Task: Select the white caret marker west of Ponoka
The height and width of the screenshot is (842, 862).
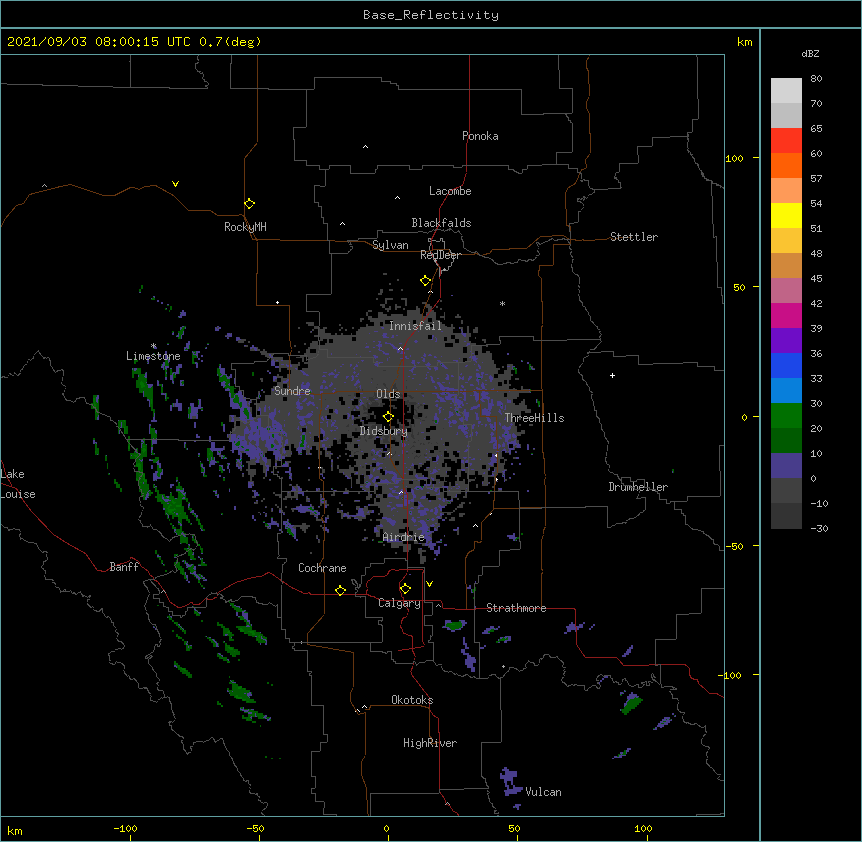Action: coord(366,147)
